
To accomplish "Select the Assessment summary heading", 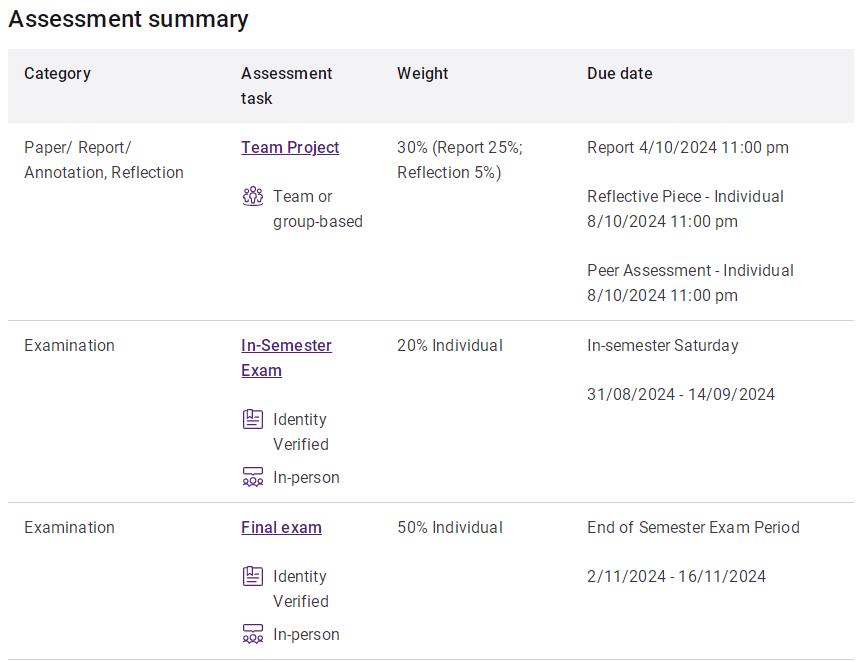I will coord(128,19).
